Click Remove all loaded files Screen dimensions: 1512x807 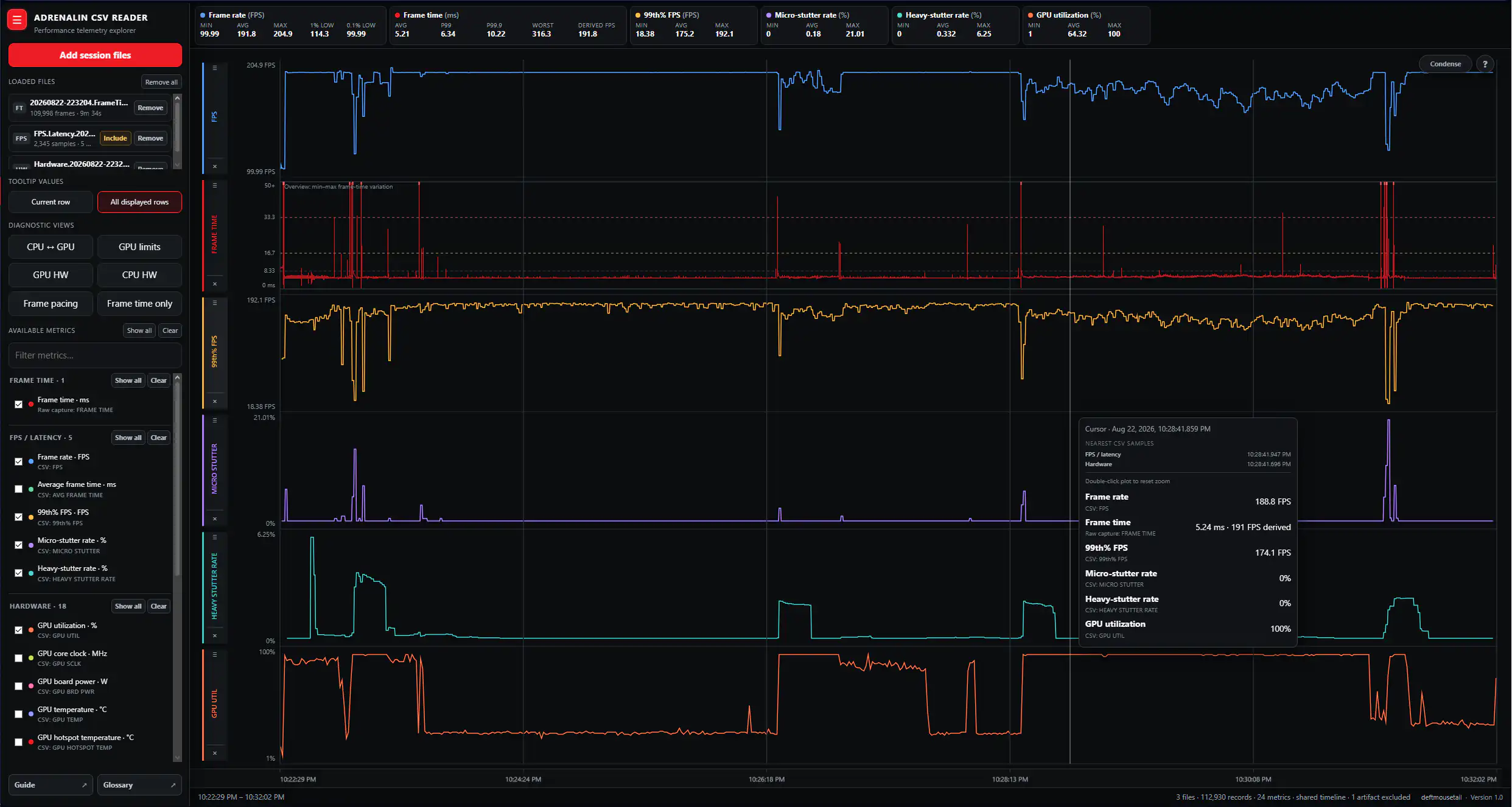(x=161, y=82)
